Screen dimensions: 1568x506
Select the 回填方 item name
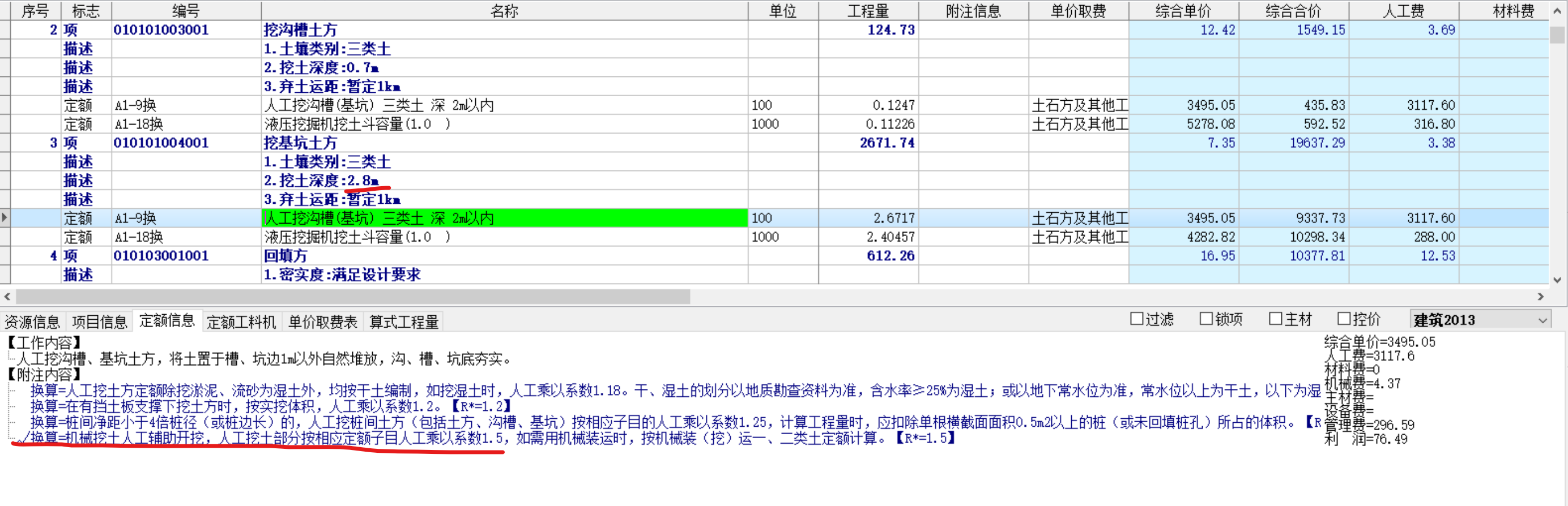click(x=285, y=256)
